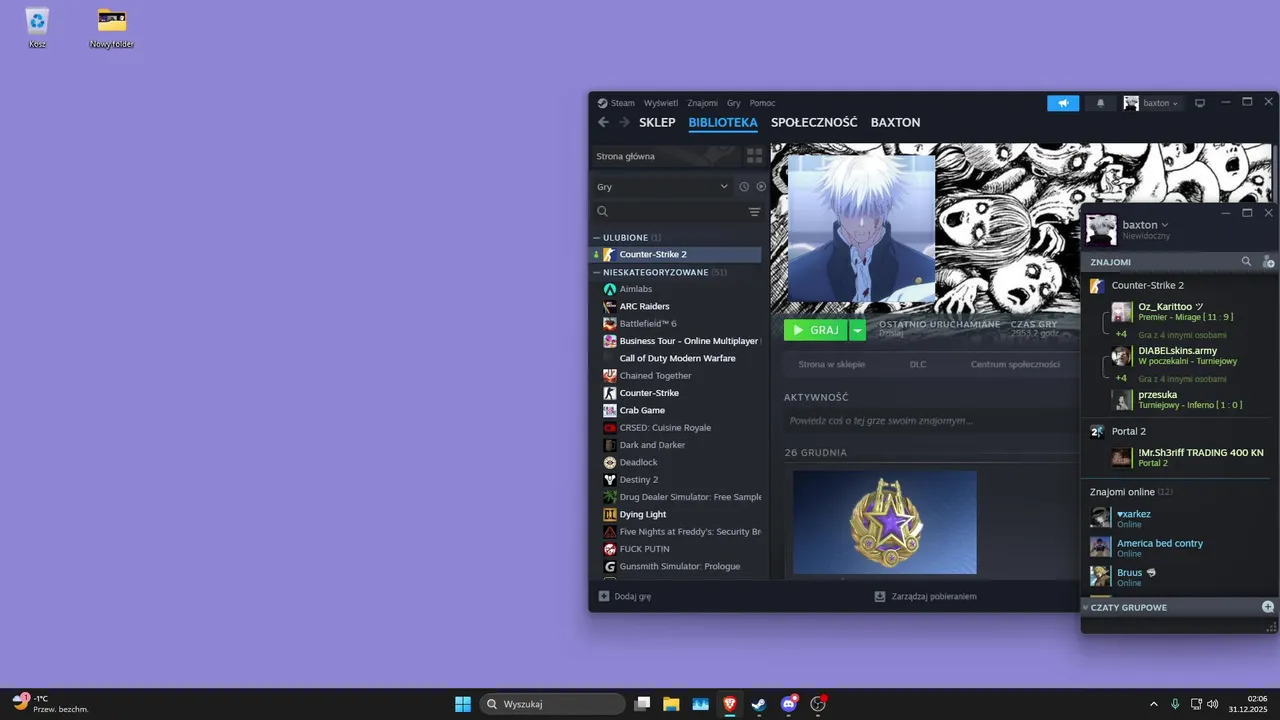The width and height of the screenshot is (1280, 720).
Task: Open Task View in the taskbar
Action: tap(642, 704)
